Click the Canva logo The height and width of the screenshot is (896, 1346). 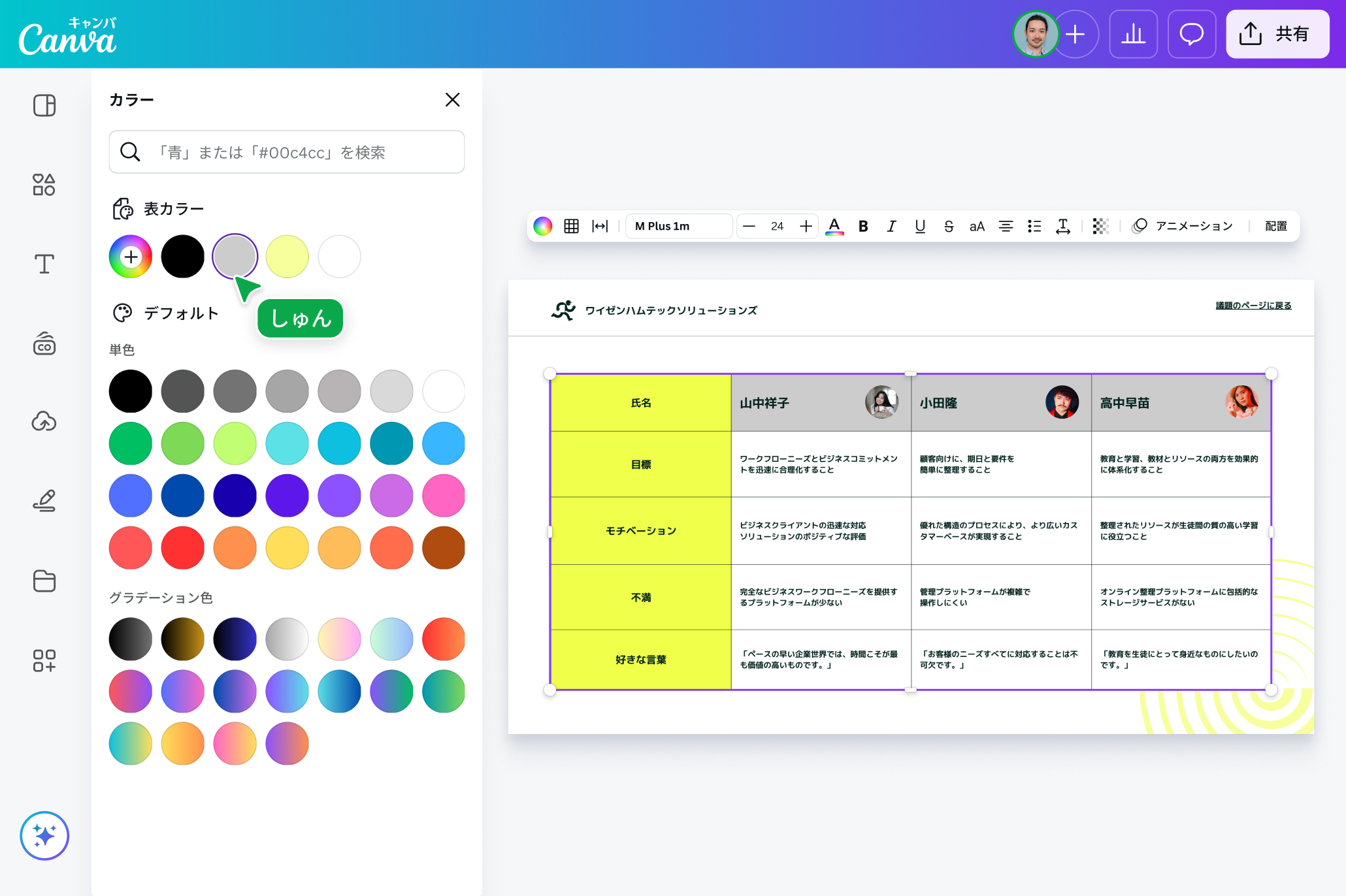[x=68, y=37]
